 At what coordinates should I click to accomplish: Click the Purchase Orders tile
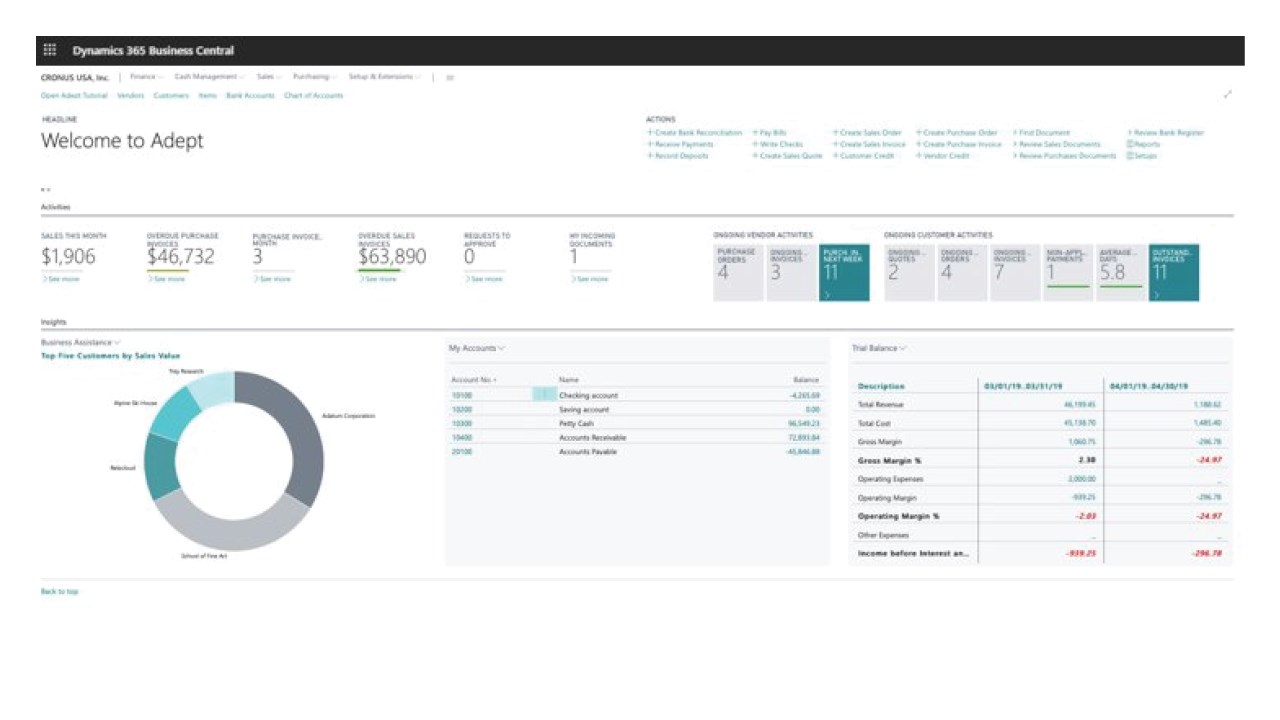(x=738, y=272)
